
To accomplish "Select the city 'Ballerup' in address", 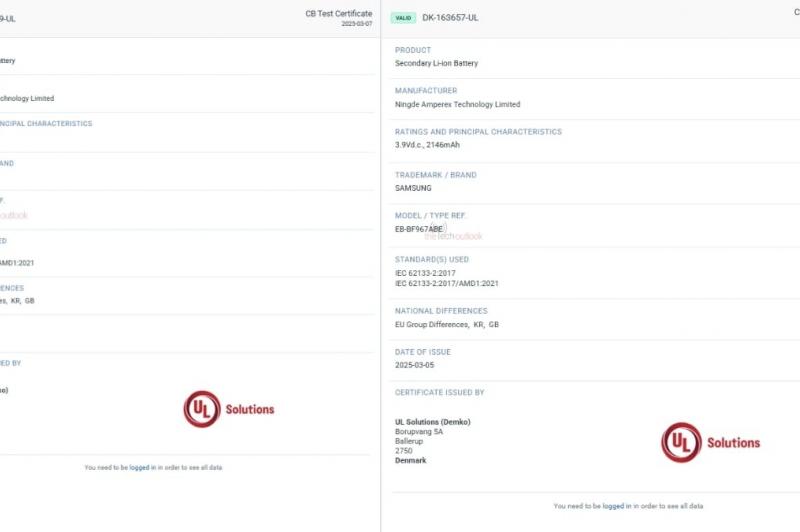I will (409, 441).
